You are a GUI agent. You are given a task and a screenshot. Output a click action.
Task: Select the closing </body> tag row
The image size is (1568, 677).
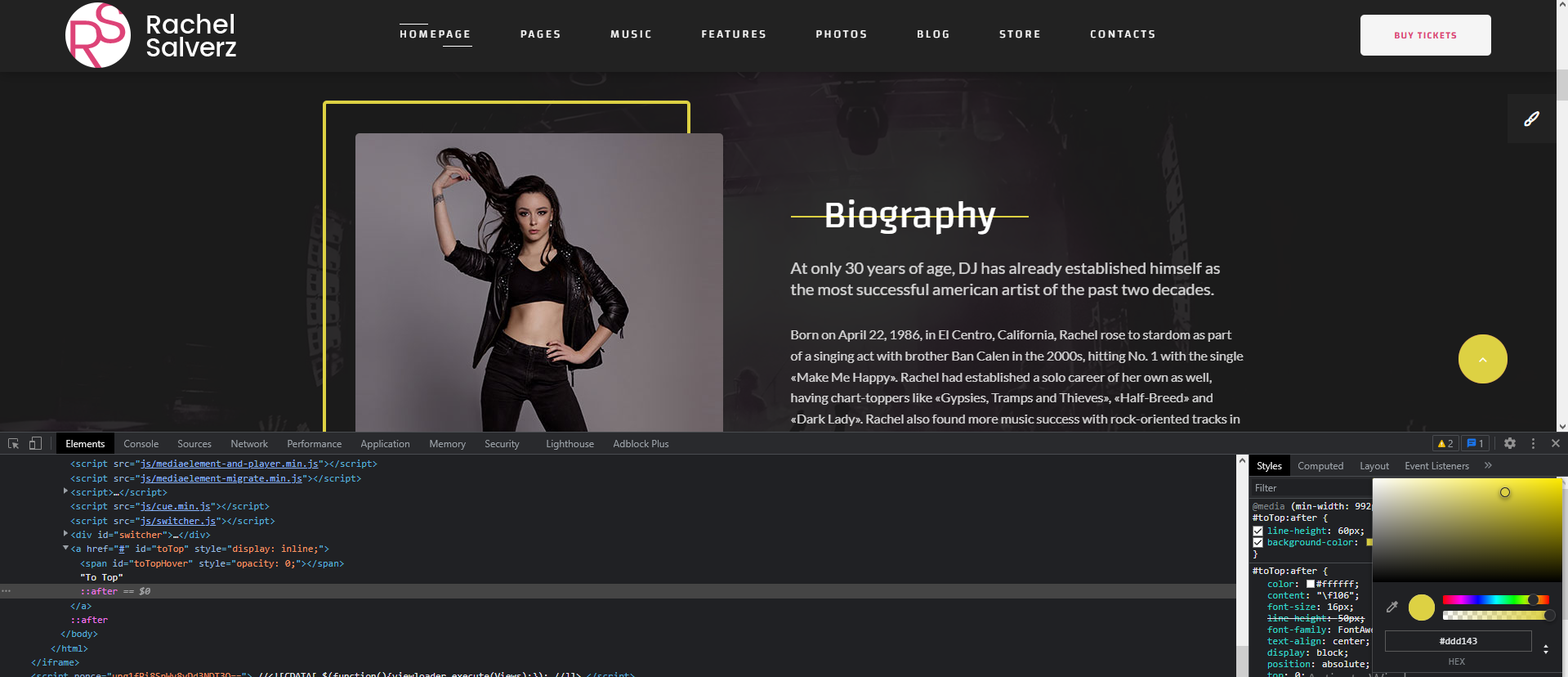pos(78,634)
